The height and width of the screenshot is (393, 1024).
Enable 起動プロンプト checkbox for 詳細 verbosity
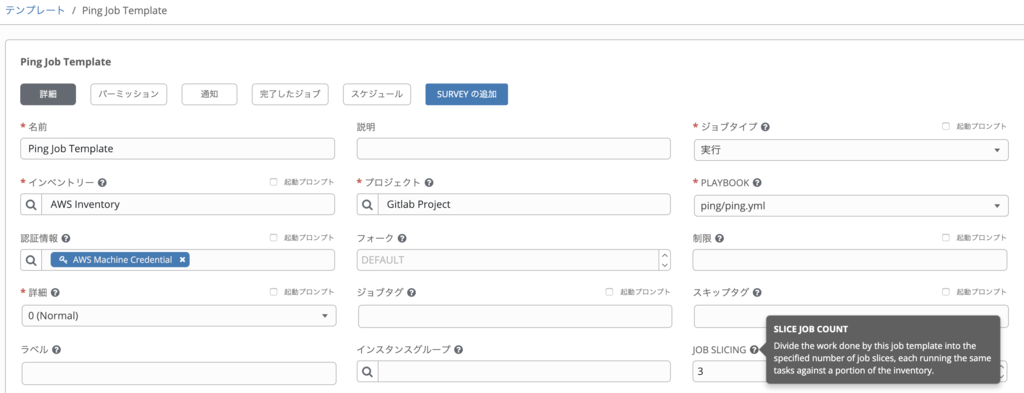[x=274, y=292]
